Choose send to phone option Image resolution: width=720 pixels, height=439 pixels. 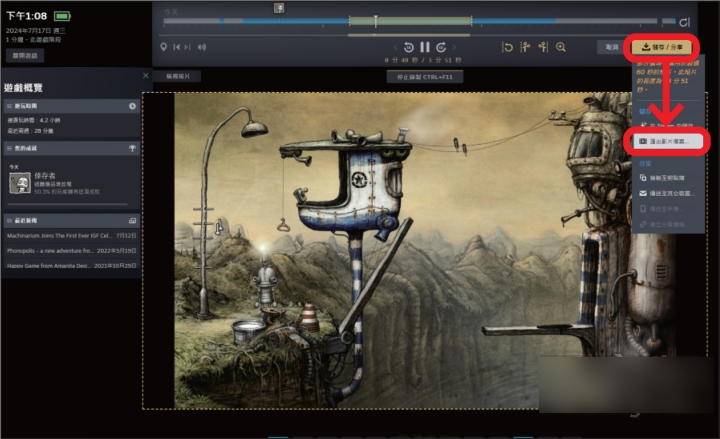(667, 209)
